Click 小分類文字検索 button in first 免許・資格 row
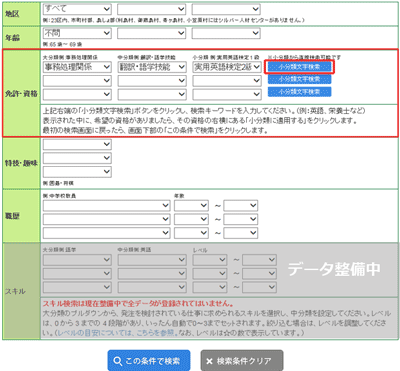Image resolution: width=400 pixels, height=371 pixels. coord(299,67)
